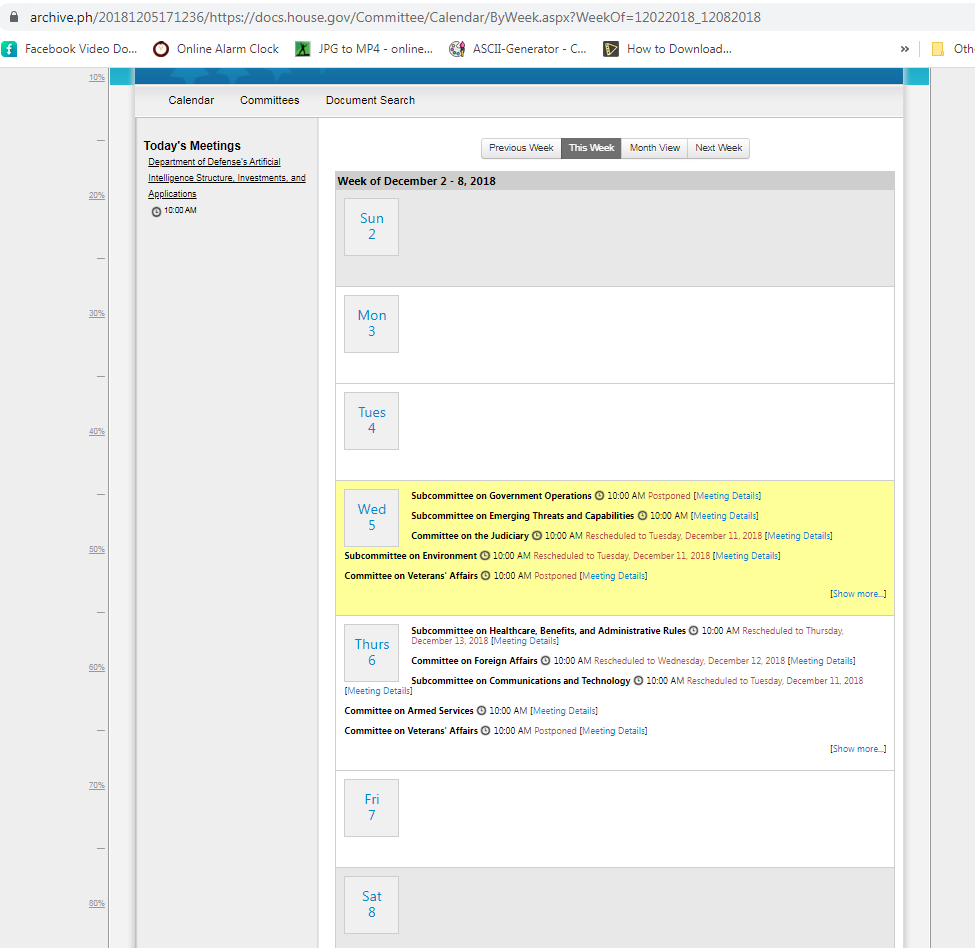Open ASCII-Generator bookmark icon
The image size is (975, 948).
tap(457, 49)
